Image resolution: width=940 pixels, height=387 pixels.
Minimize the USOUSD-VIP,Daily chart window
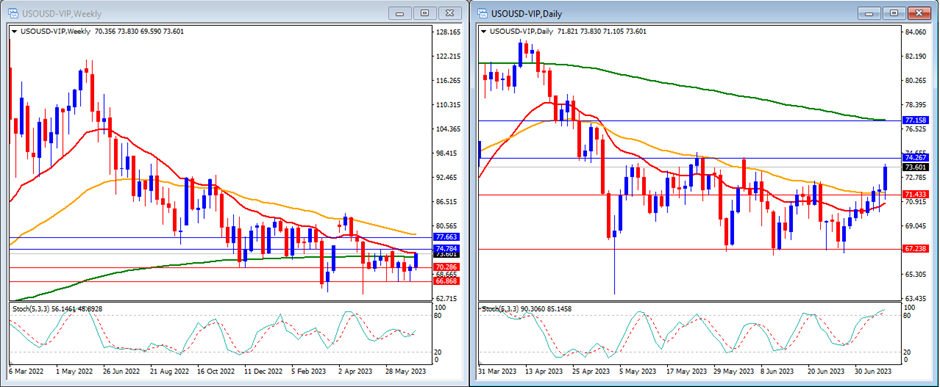pyautogui.click(x=870, y=13)
